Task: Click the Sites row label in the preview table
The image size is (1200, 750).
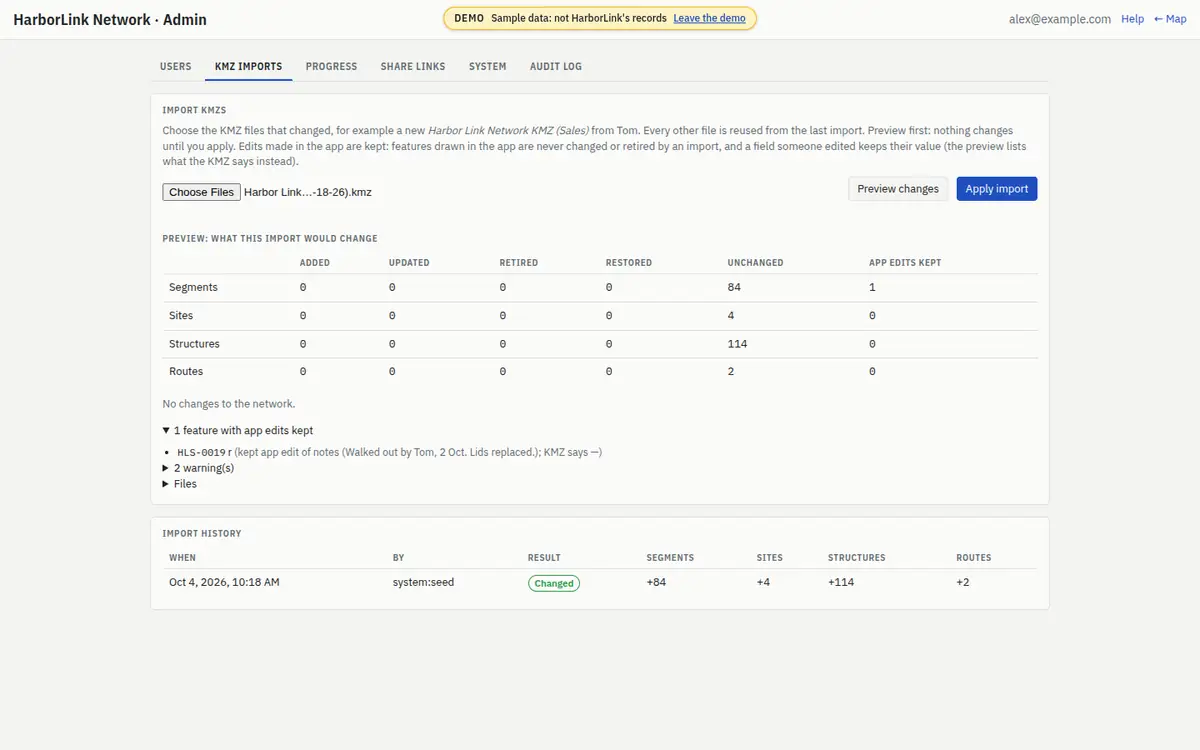Action: point(181,315)
